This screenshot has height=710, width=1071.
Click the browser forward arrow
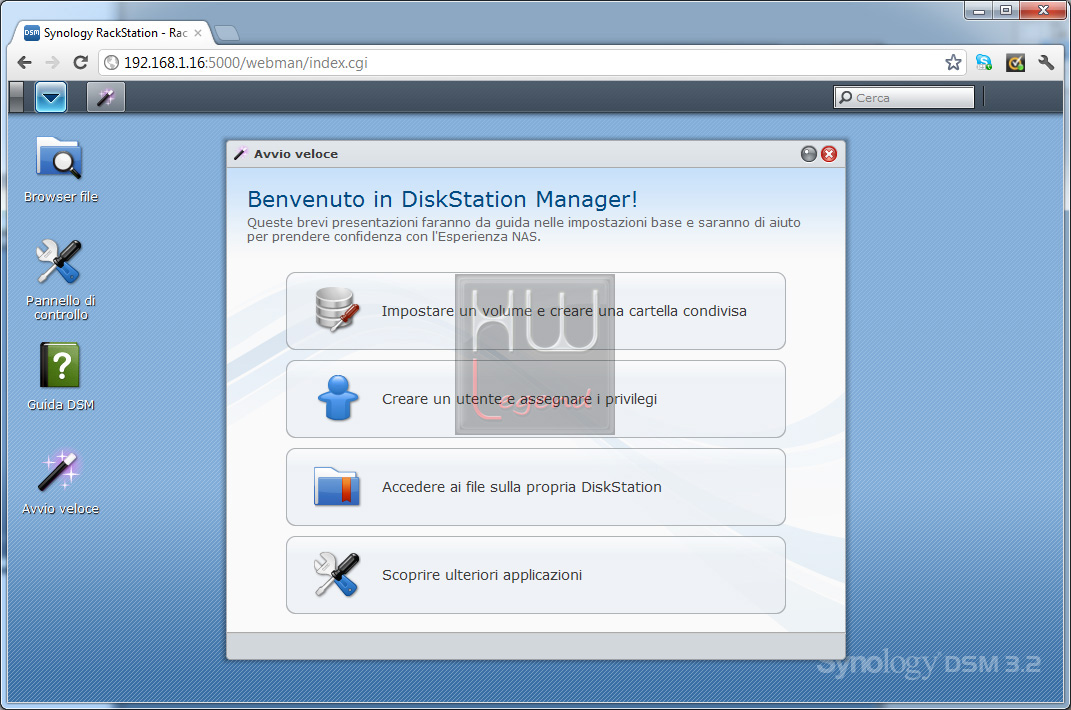coord(53,63)
